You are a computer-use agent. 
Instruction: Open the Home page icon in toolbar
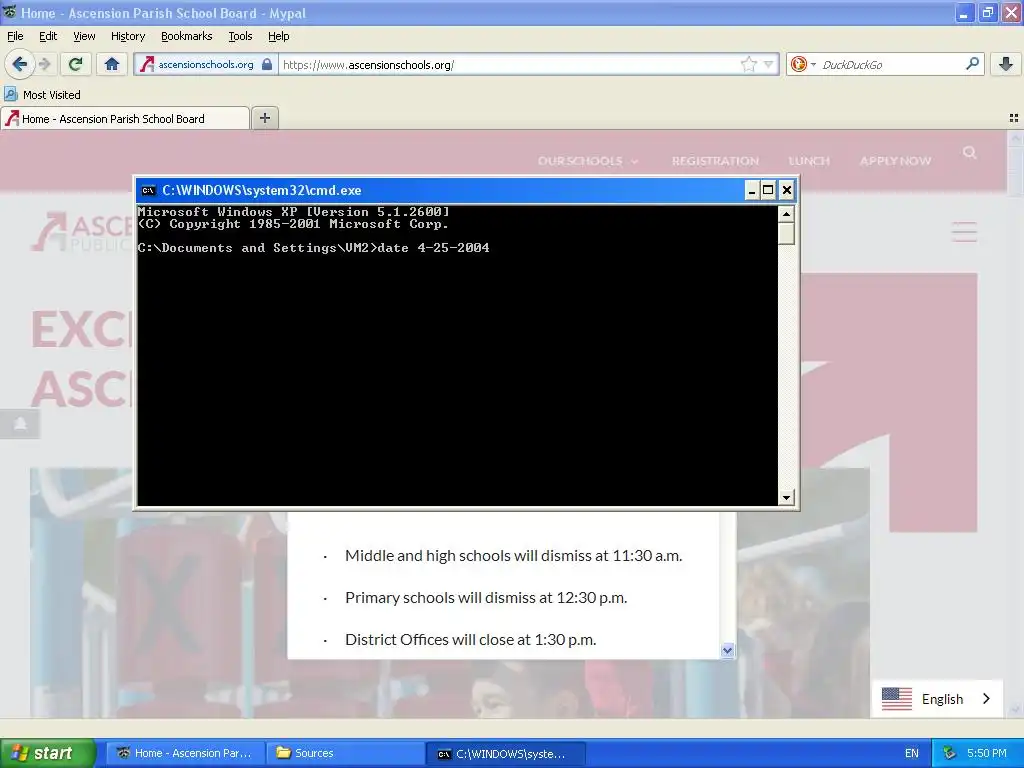112,64
